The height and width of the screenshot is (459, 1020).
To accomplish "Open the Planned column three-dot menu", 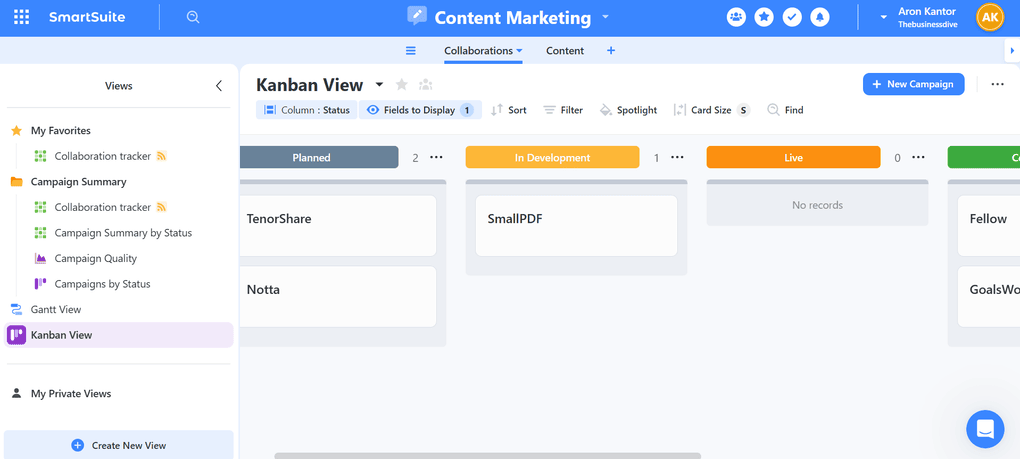I will [436, 157].
